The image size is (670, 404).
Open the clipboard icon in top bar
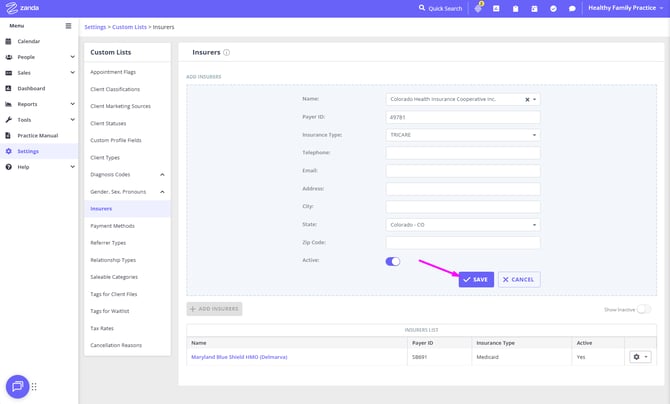(x=515, y=8)
